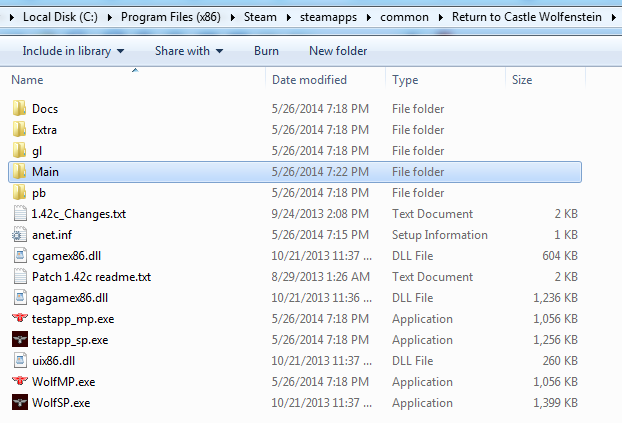Click the uix86.dll file icon

[20, 360]
